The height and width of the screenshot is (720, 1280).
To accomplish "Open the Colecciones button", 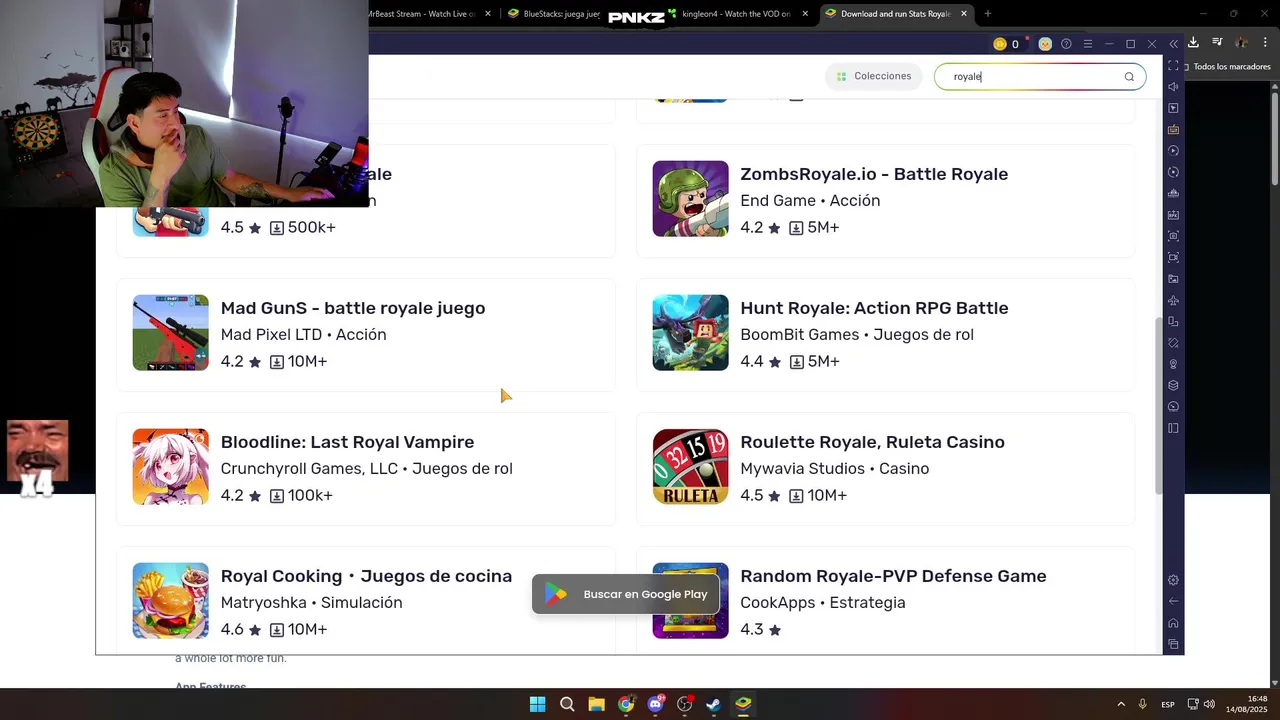I will tap(874, 76).
